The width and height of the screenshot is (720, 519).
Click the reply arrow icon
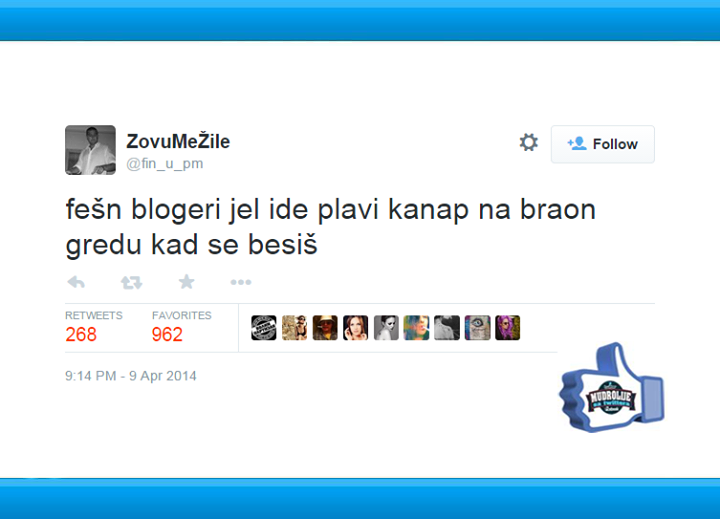click(76, 282)
